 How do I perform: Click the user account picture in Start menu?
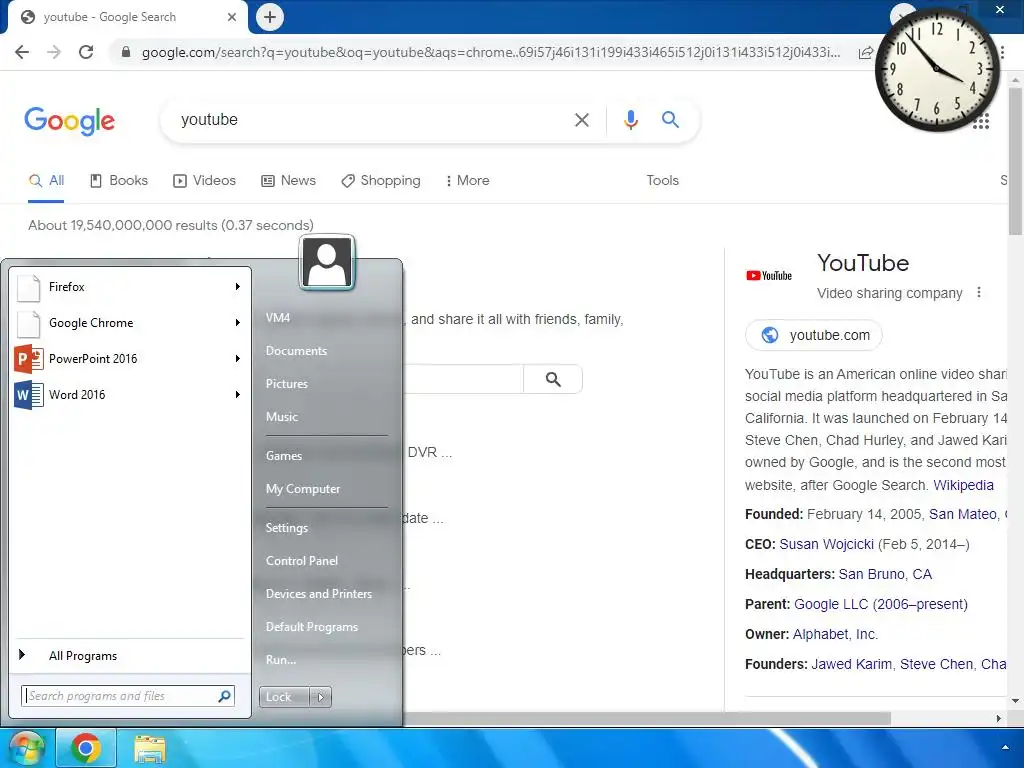tap(327, 262)
